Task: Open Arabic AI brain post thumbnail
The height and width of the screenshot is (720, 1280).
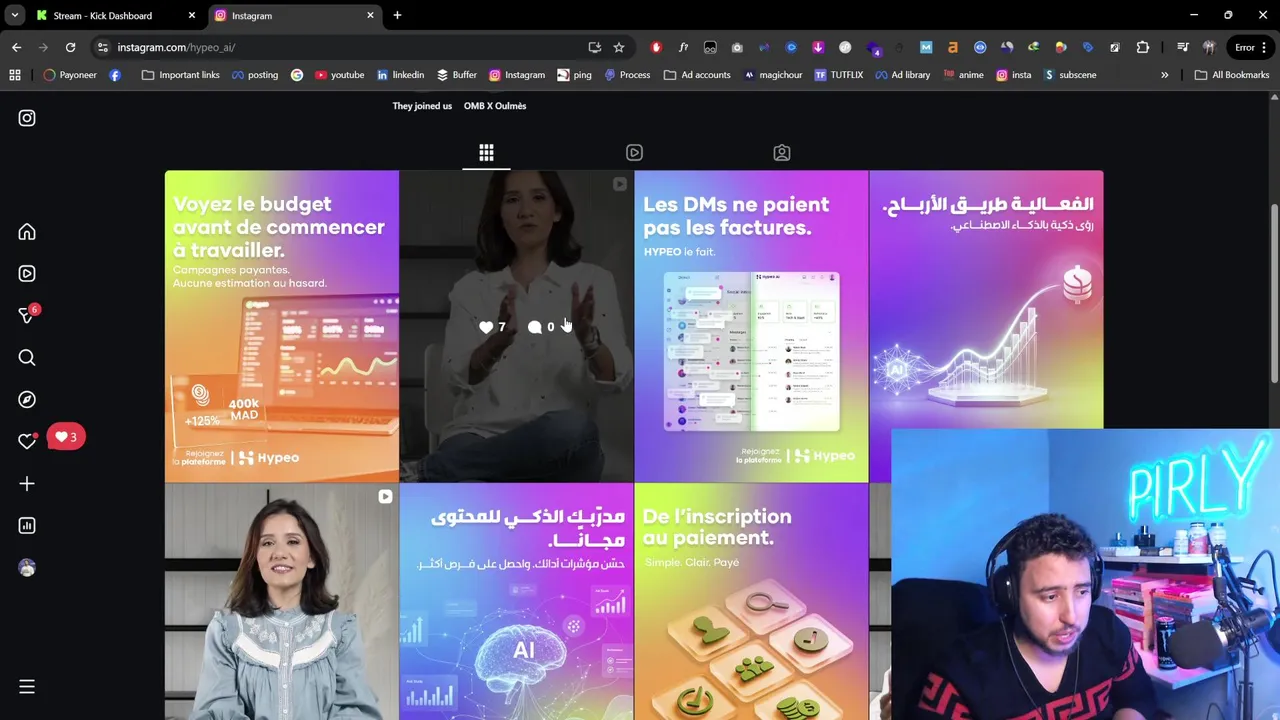Action: click(x=516, y=602)
